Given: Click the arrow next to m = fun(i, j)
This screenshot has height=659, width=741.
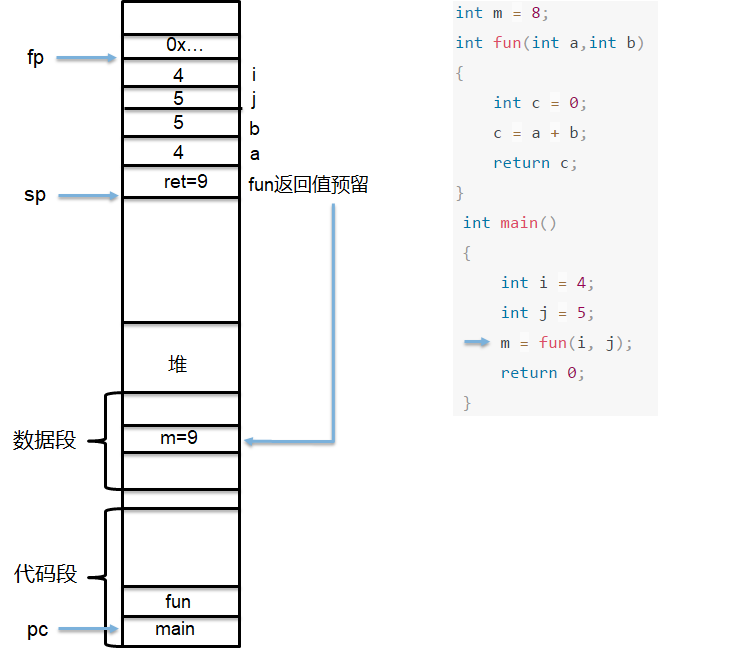Looking at the screenshot, I should pos(477,342).
